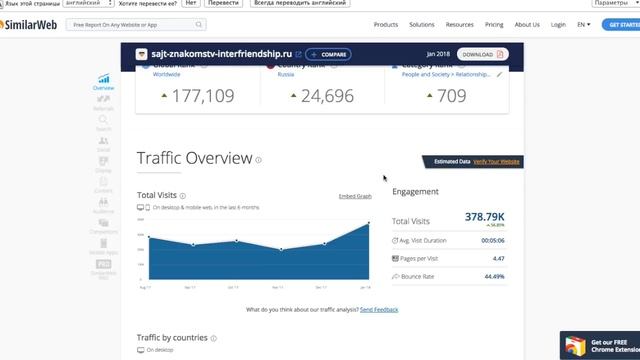Open the SimilarWeb PRO sidebar item
The height and width of the screenshot is (360, 640).
click(x=103, y=269)
